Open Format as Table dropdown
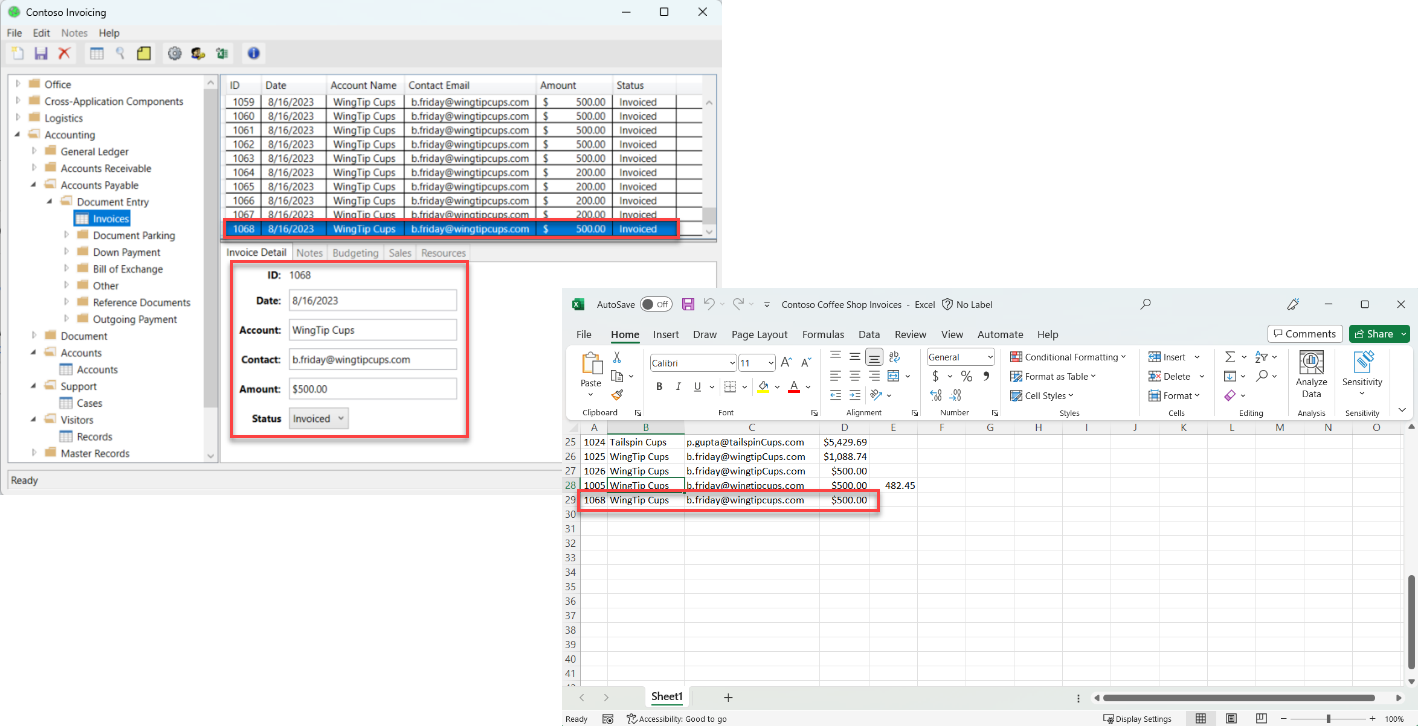Image resolution: width=1418 pixels, height=726 pixels. point(1053,376)
